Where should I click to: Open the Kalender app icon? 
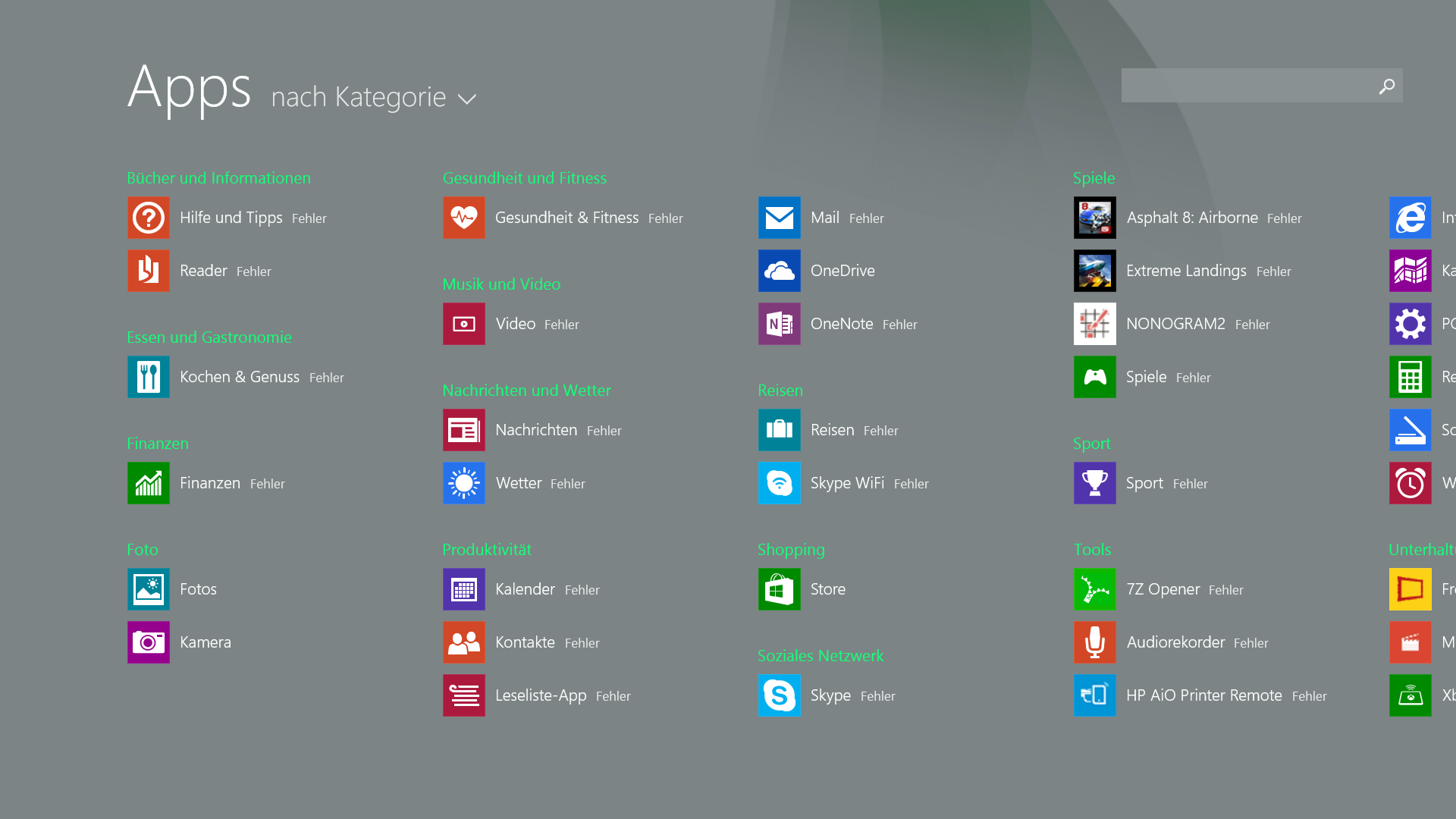[x=463, y=589]
